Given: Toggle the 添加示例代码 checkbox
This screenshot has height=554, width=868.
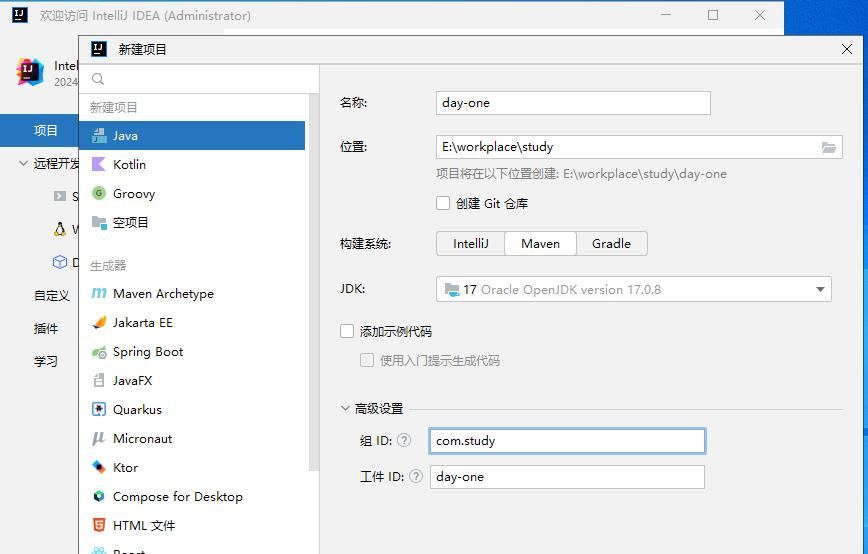Looking at the screenshot, I should [347, 331].
